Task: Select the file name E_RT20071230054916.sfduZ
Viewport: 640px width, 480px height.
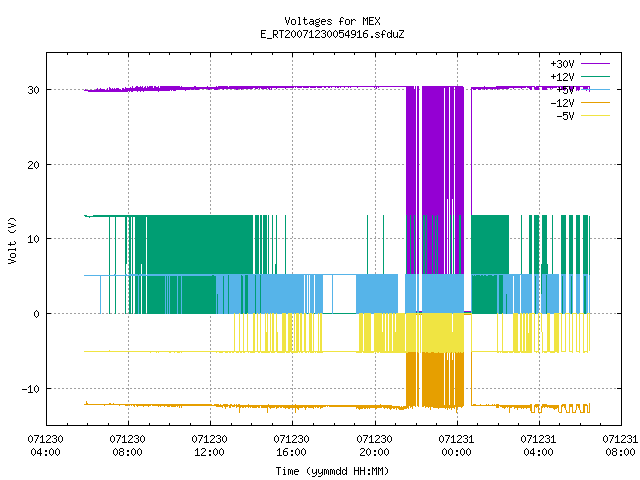Action: pyautogui.click(x=332, y=34)
